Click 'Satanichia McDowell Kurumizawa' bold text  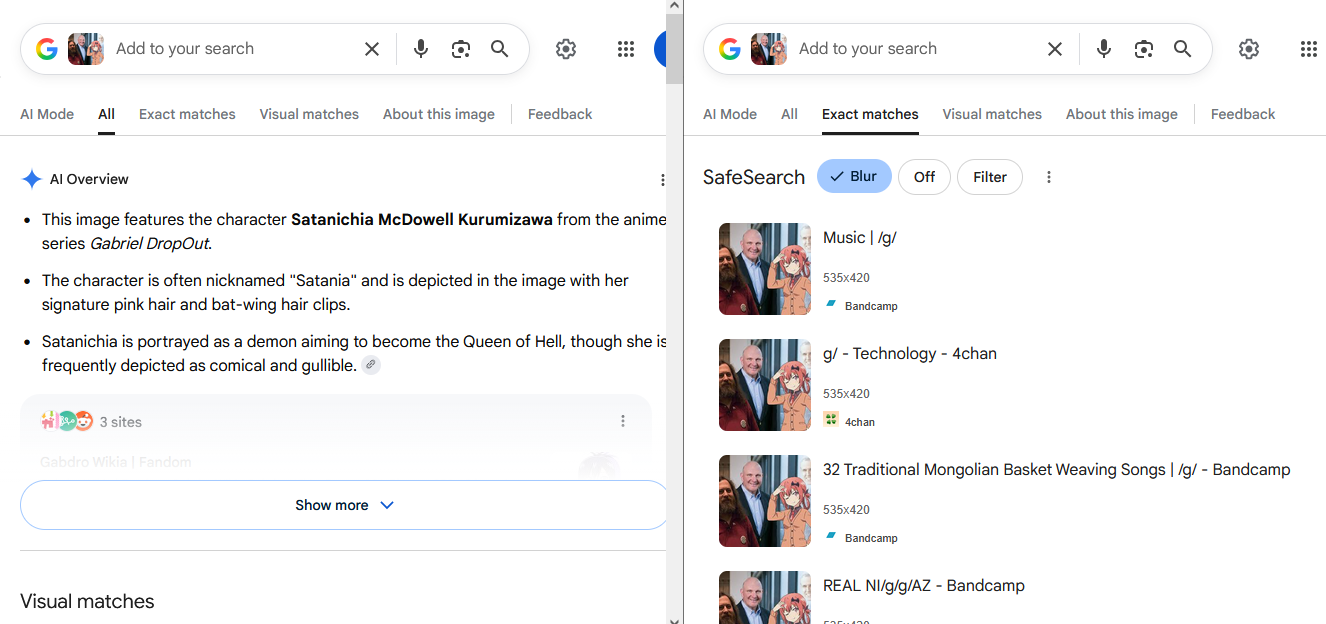pos(422,220)
